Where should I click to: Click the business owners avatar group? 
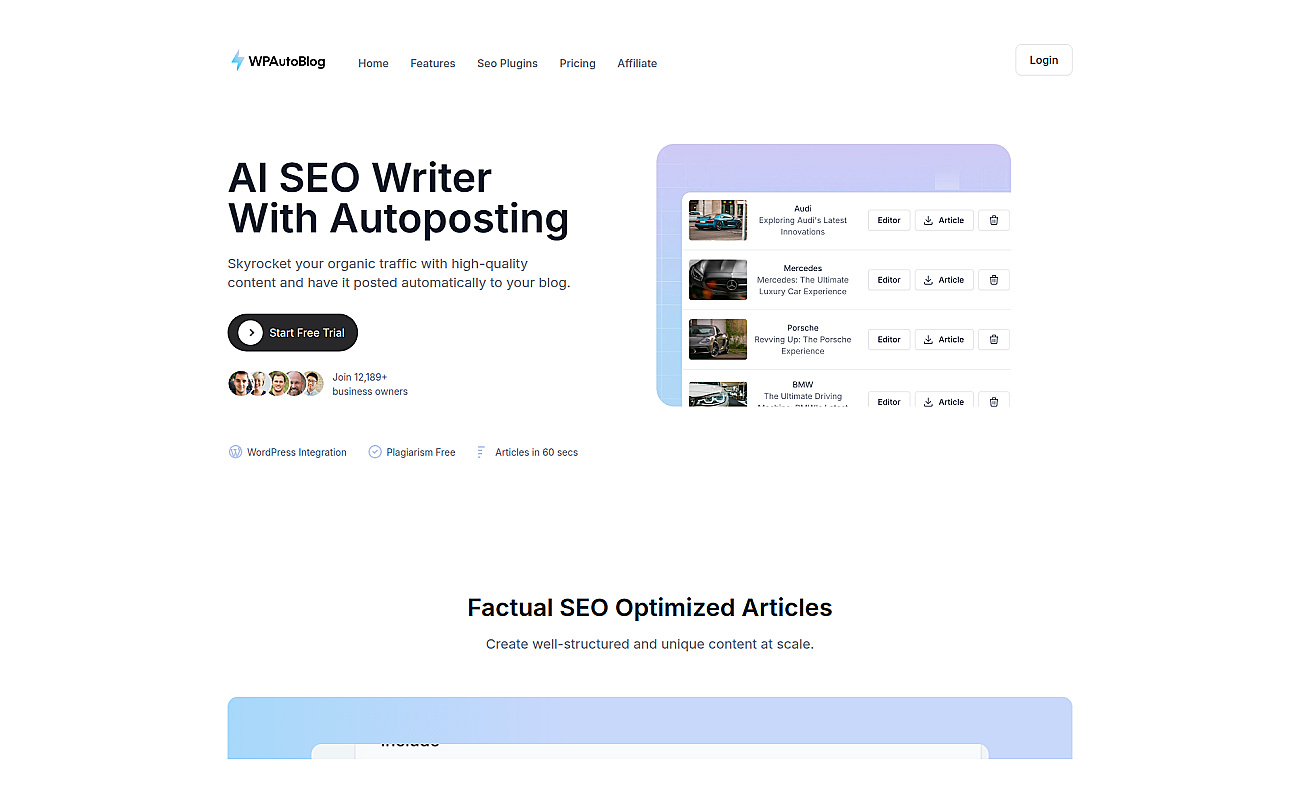[x=276, y=383]
